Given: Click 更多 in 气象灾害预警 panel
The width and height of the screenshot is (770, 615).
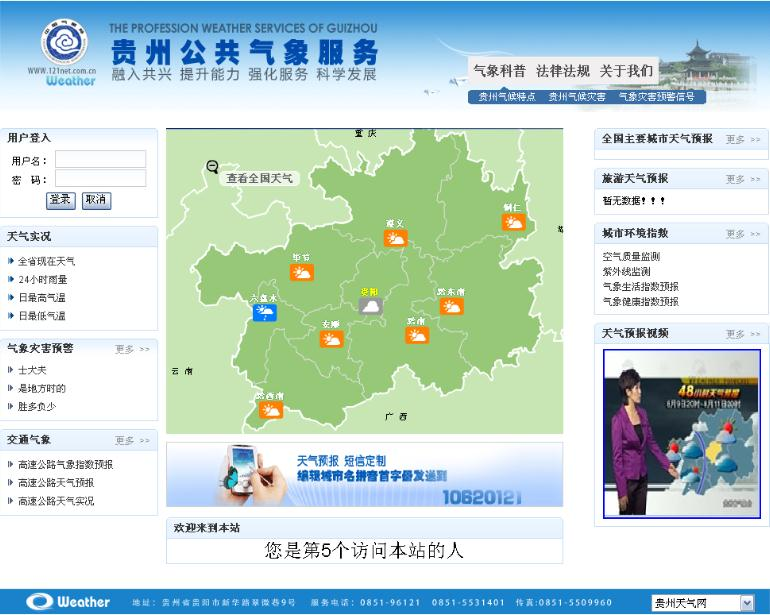Looking at the screenshot, I should pyautogui.click(x=132, y=349).
